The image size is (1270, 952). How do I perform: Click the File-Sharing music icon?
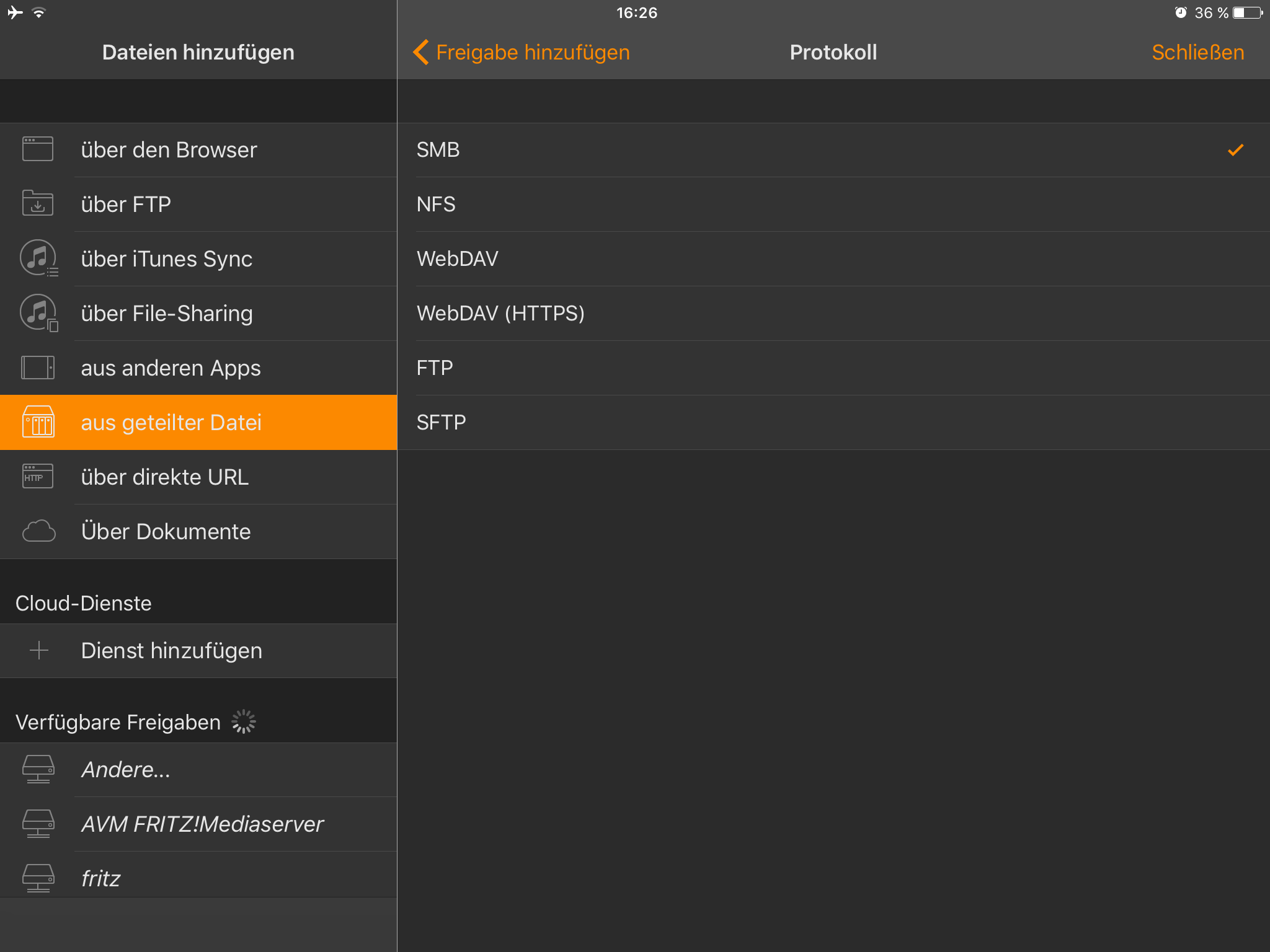click(x=38, y=312)
